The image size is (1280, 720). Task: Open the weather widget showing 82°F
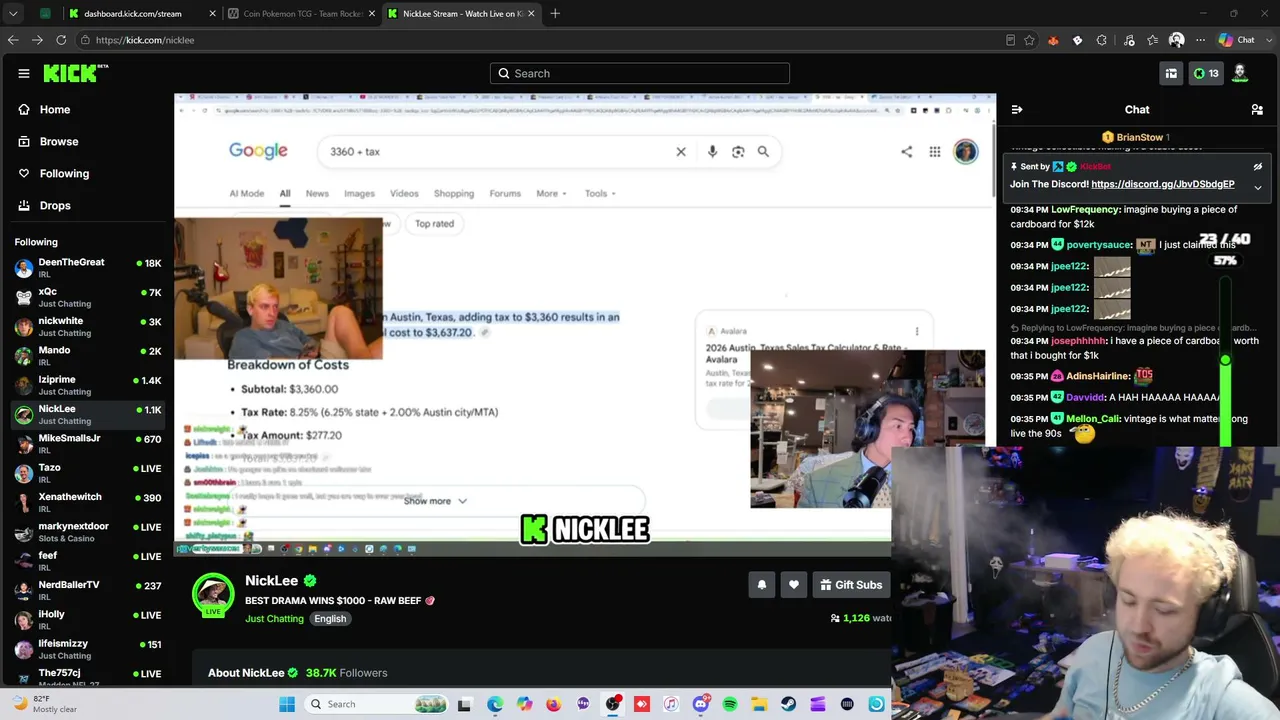(x=44, y=704)
